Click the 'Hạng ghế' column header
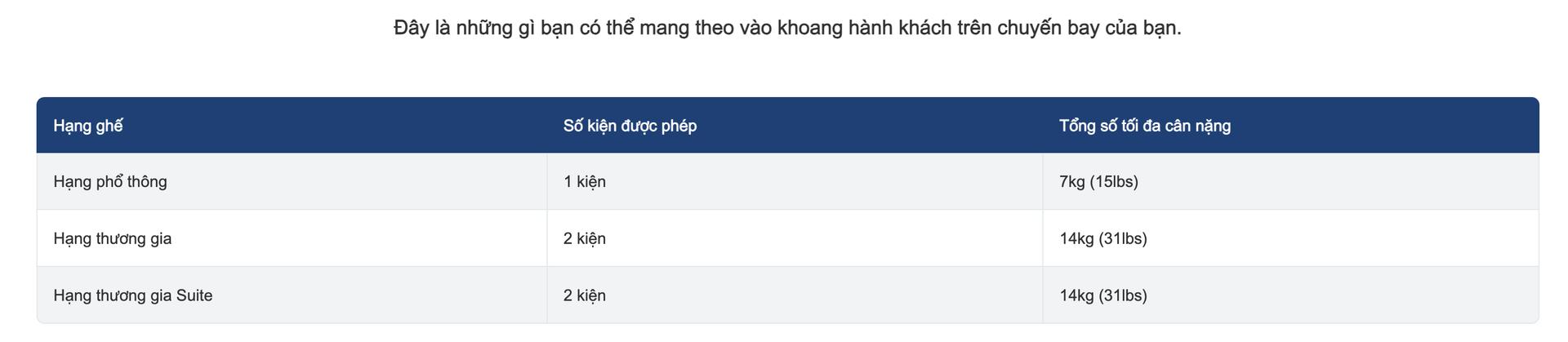 88,126
